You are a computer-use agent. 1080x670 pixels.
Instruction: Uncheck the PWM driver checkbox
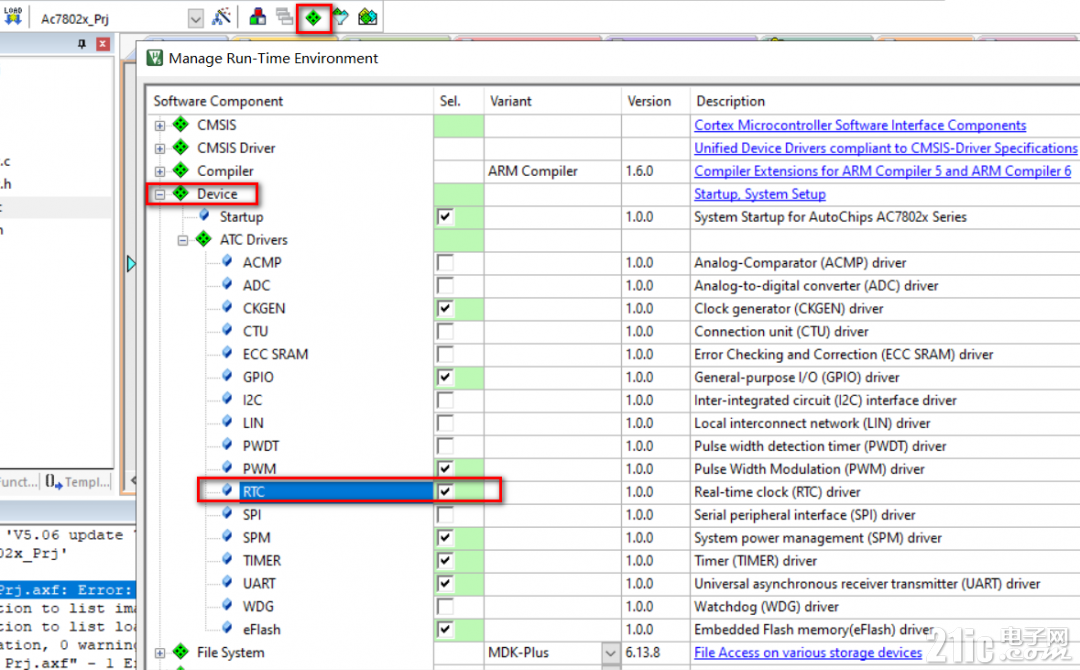point(446,469)
